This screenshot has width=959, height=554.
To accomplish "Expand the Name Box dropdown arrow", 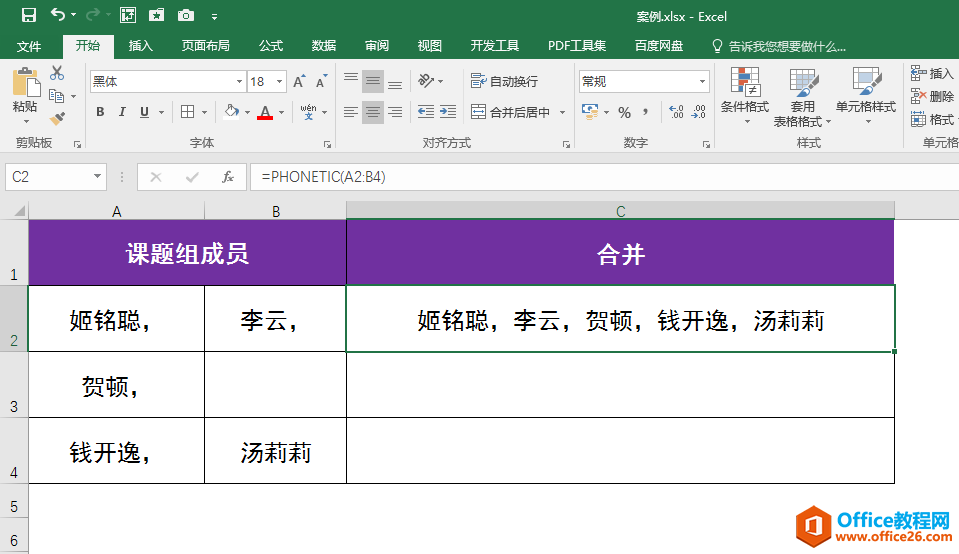I will (x=97, y=177).
